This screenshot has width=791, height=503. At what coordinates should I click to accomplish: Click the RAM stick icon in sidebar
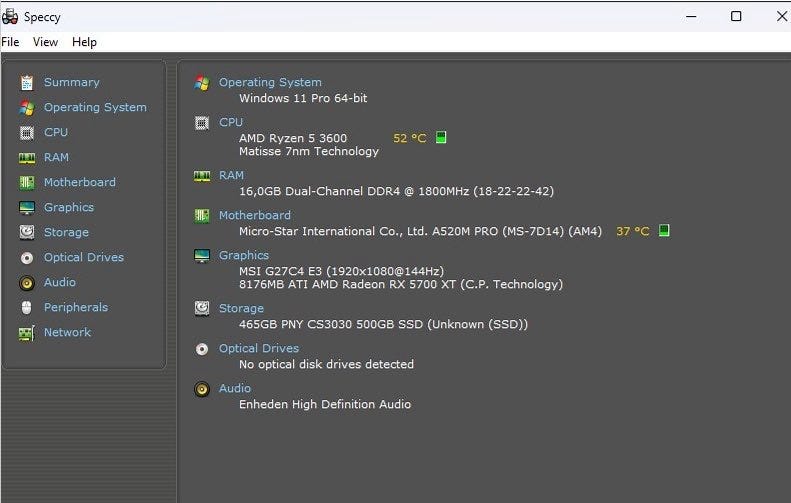pos(27,158)
